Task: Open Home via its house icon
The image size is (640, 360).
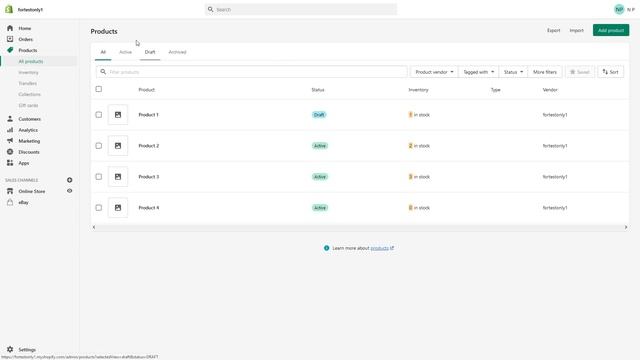Action: click(10, 28)
